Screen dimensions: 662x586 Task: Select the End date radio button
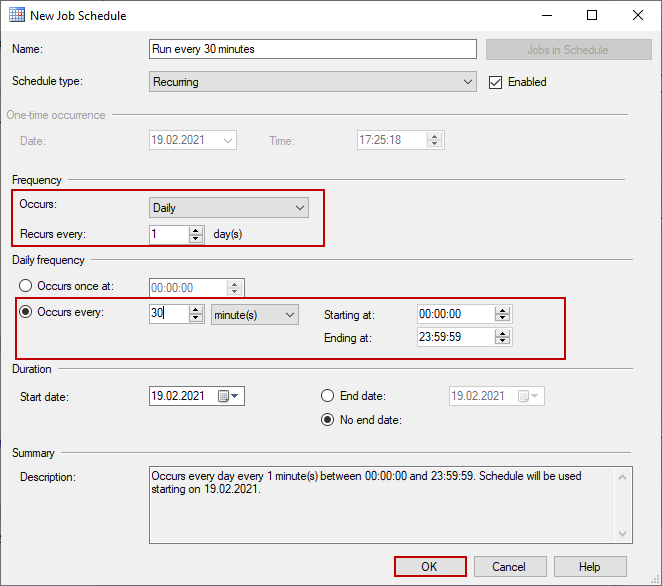pos(328,396)
